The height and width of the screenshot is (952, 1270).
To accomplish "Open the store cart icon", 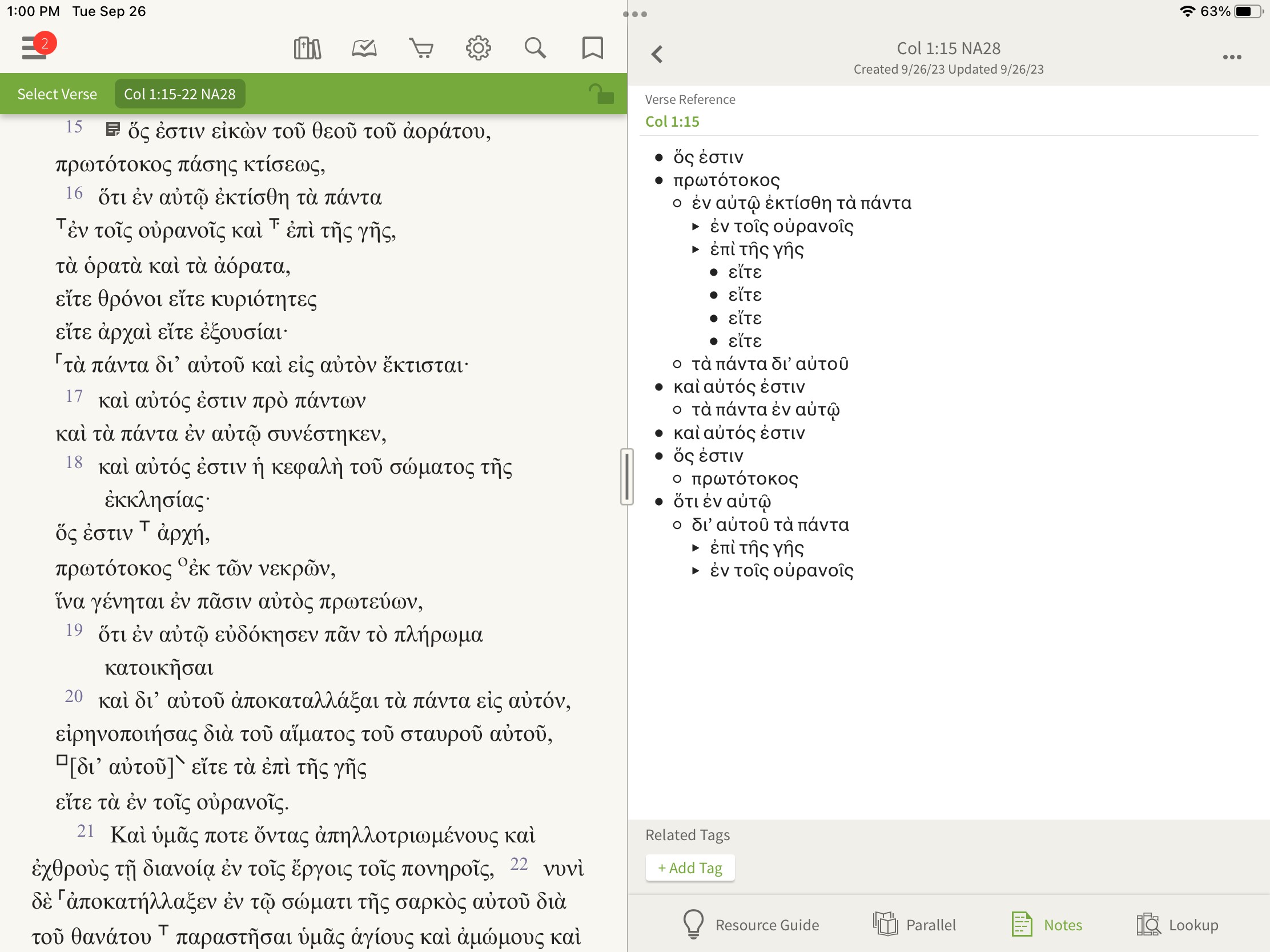I will [x=421, y=48].
